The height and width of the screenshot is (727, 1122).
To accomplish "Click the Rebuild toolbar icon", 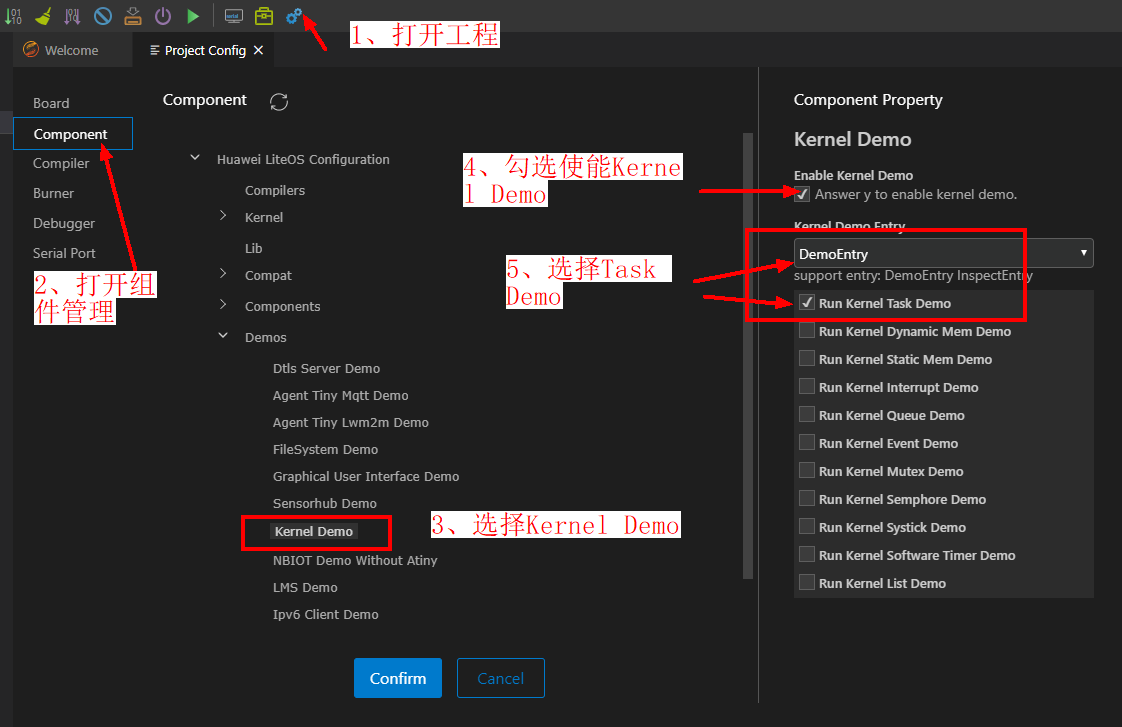I will tap(72, 16).
